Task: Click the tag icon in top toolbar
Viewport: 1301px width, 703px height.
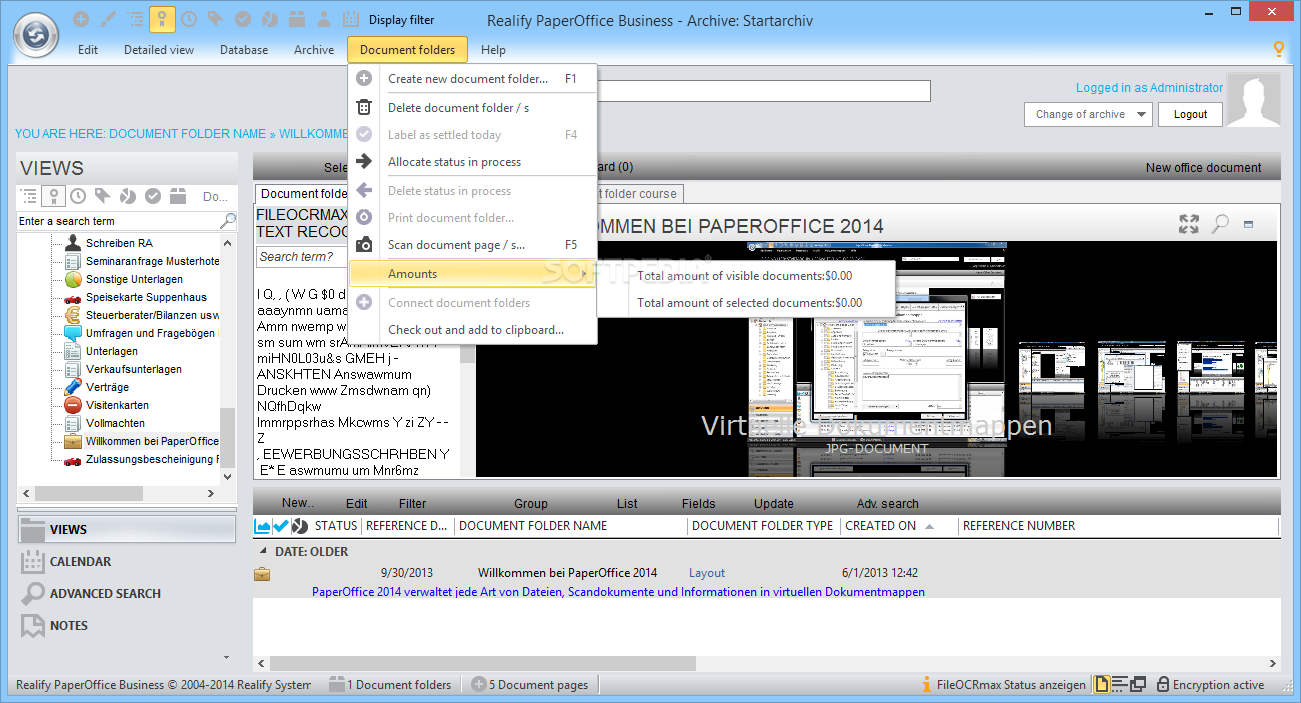Action: coord(216,19)
